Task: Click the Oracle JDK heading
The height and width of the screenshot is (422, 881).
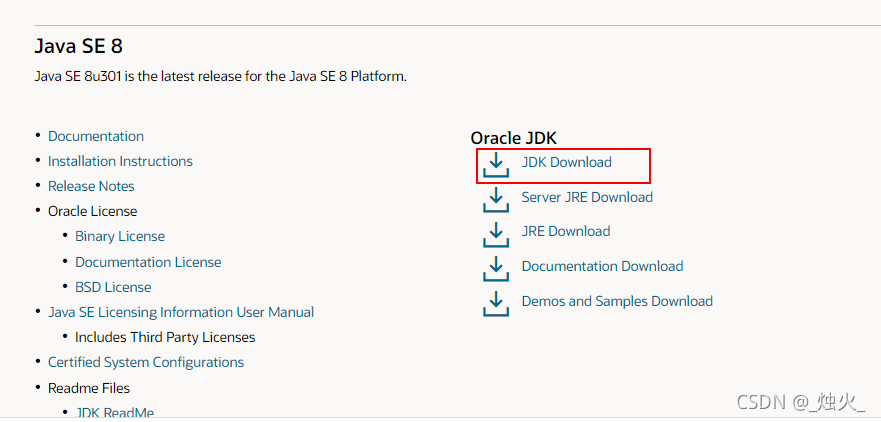Action: (x=514, y=138)
